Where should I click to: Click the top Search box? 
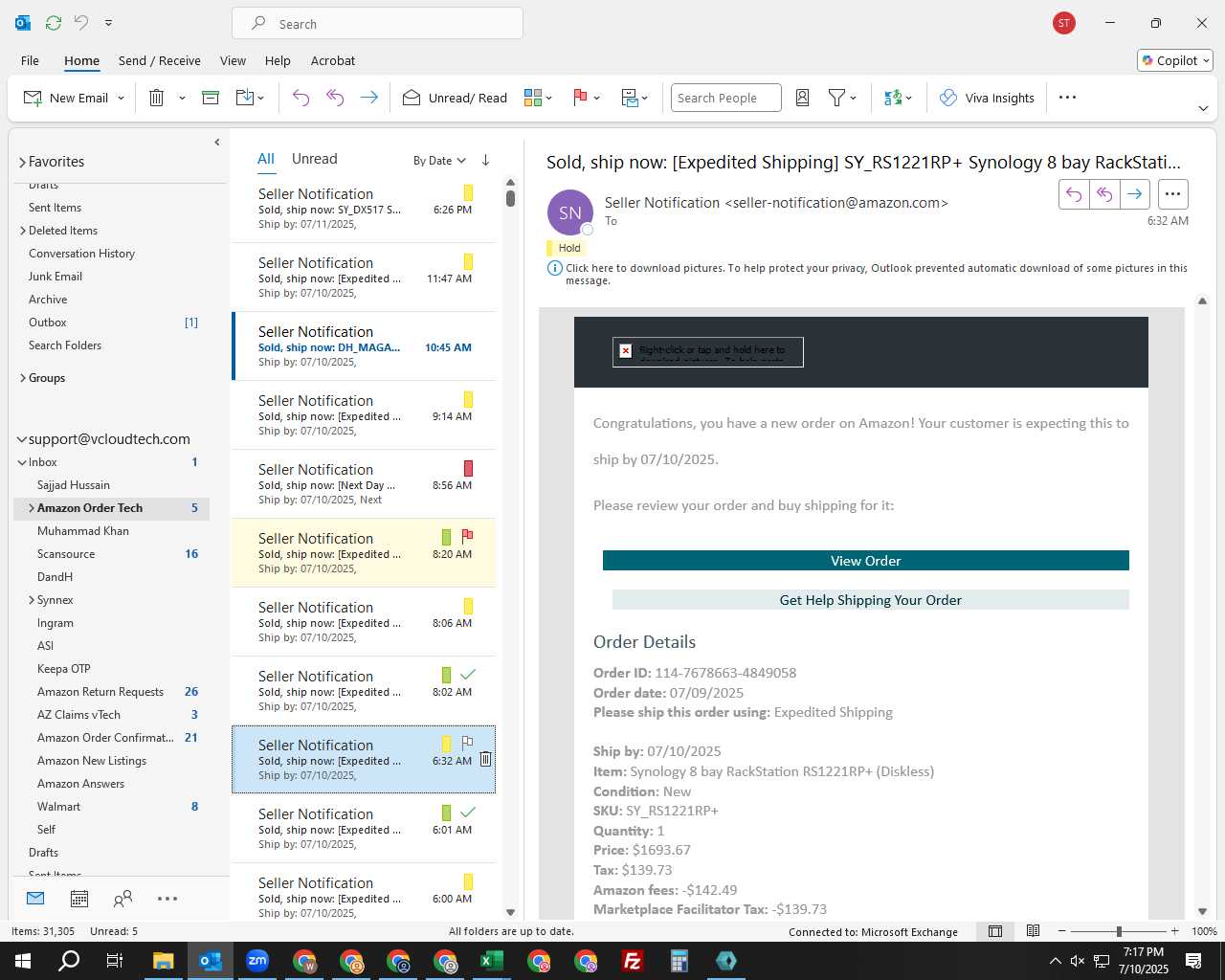[377, 23]
